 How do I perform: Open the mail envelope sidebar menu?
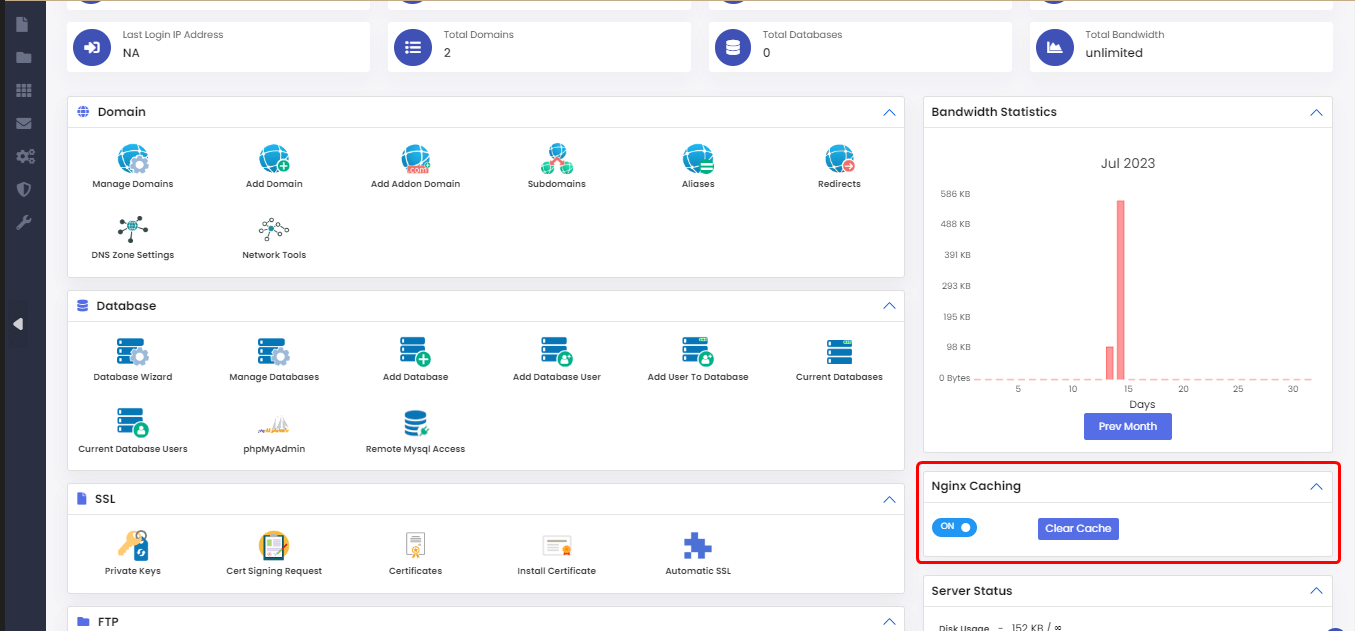pos(24,124)
